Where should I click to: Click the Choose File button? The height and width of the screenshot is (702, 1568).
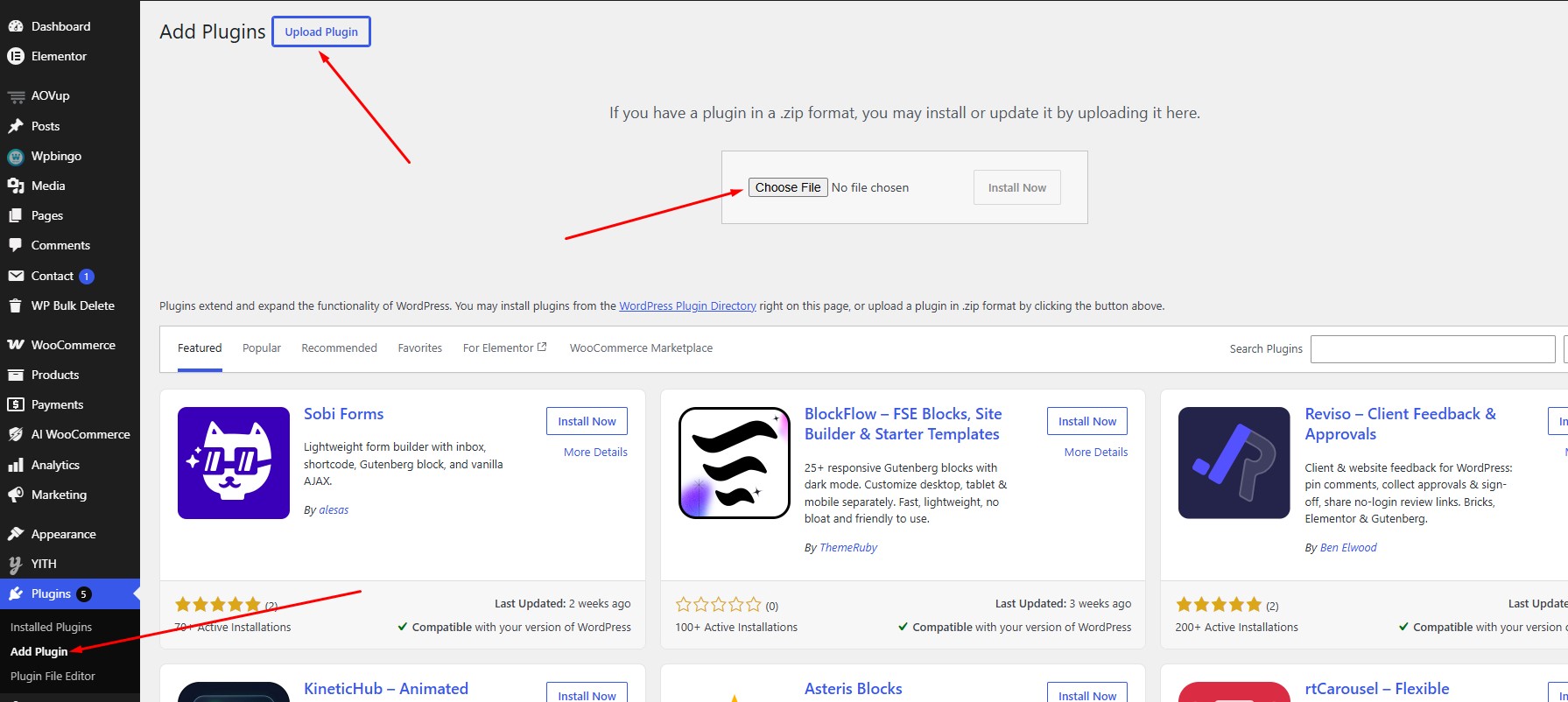coord(788,187)
